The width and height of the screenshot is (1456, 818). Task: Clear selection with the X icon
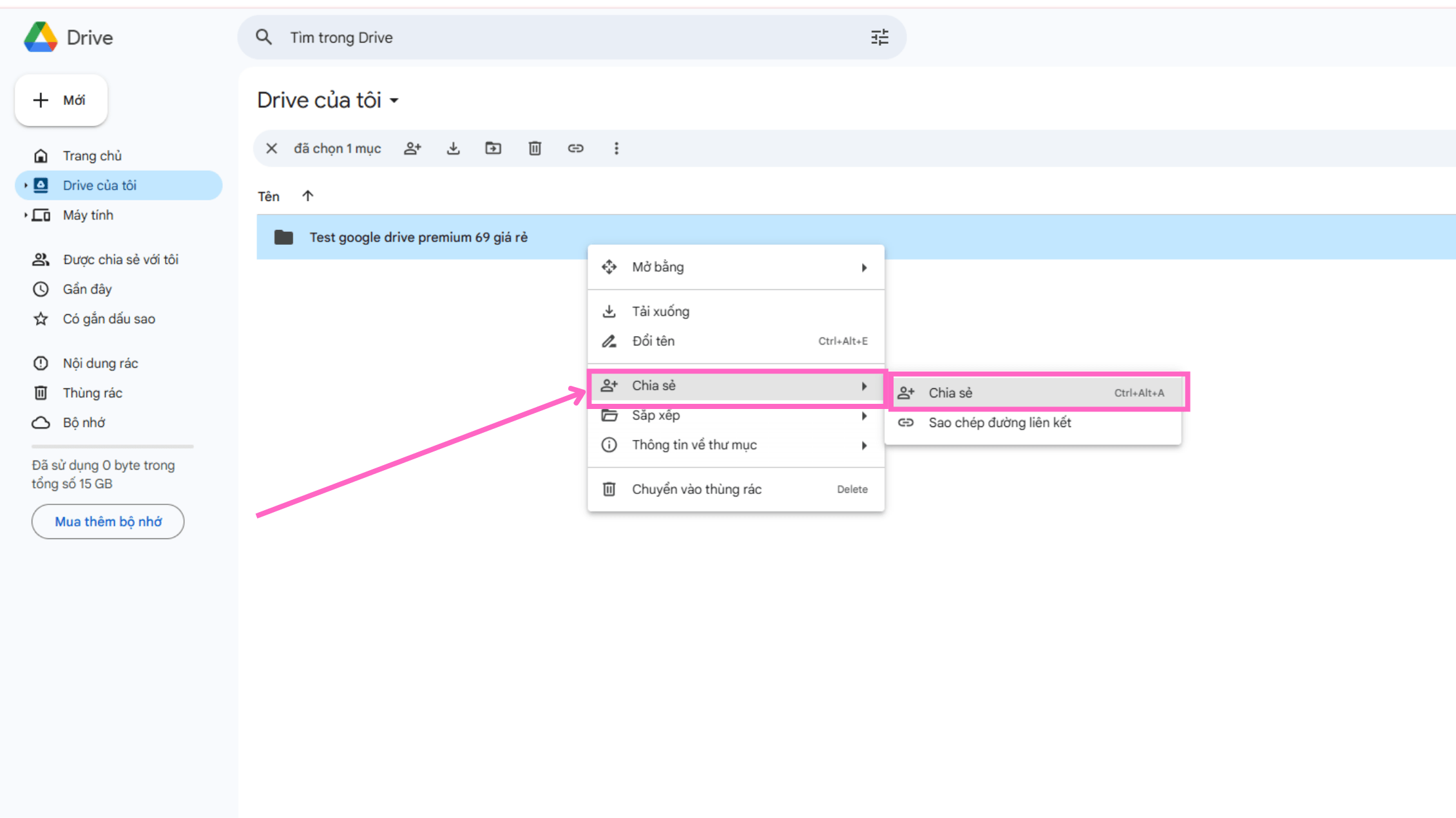coord(271,149)
